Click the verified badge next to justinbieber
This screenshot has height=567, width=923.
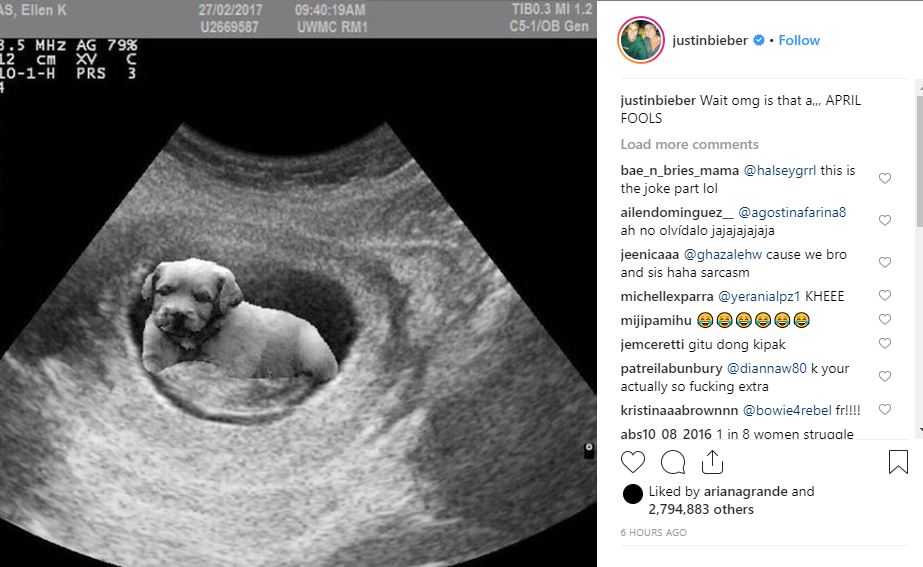tap(759, 40)
